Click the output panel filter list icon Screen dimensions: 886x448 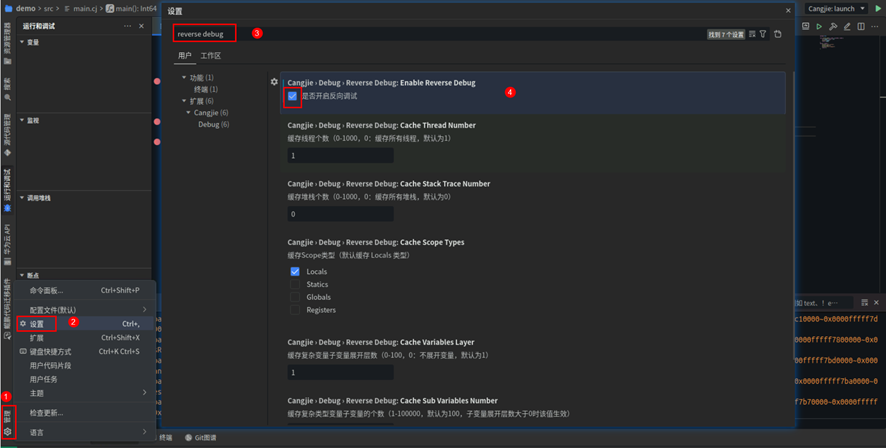tap(864, 303)
